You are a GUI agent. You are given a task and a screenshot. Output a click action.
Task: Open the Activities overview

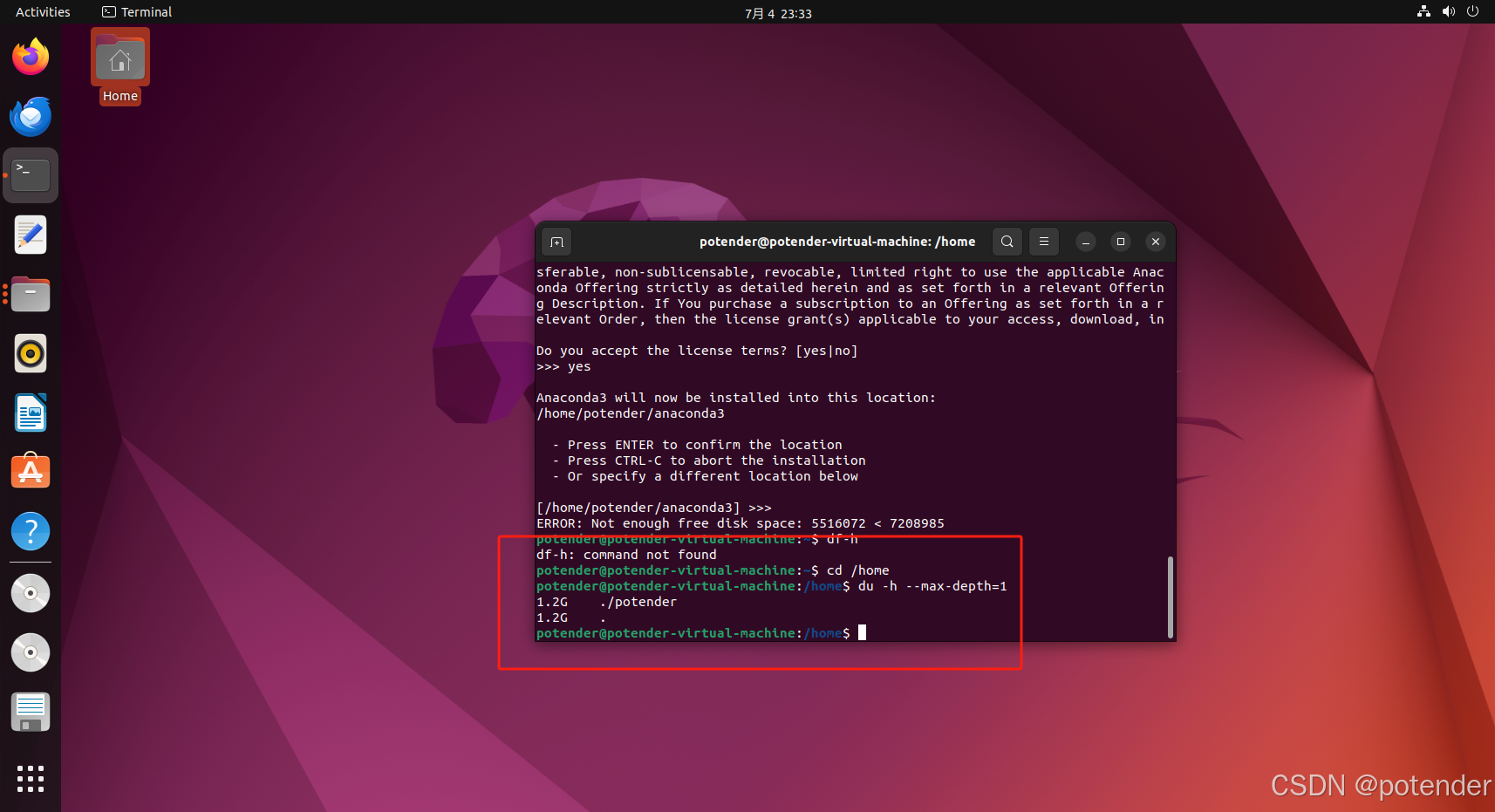click(43, 12)
